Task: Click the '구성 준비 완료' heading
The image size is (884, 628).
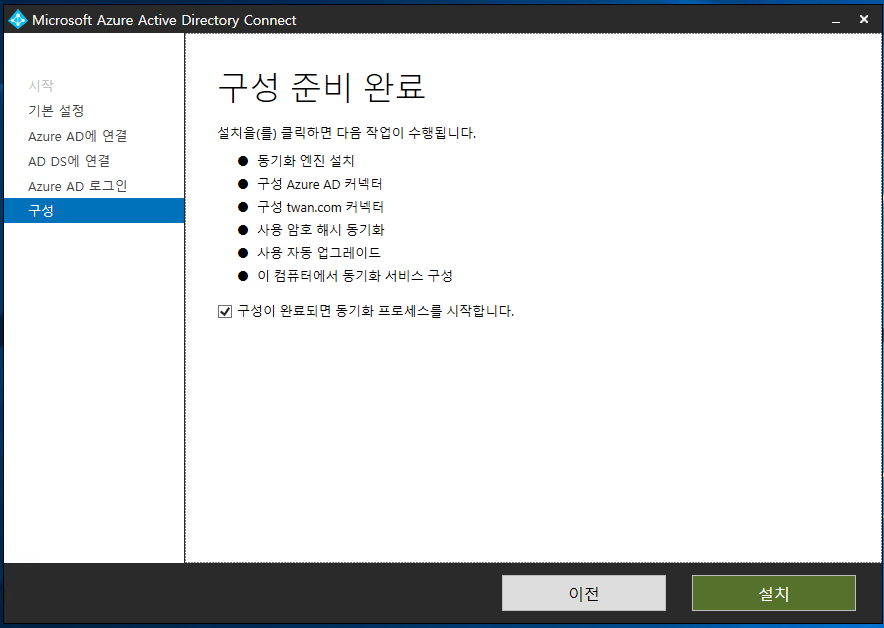Action: (x=321, y=87)
